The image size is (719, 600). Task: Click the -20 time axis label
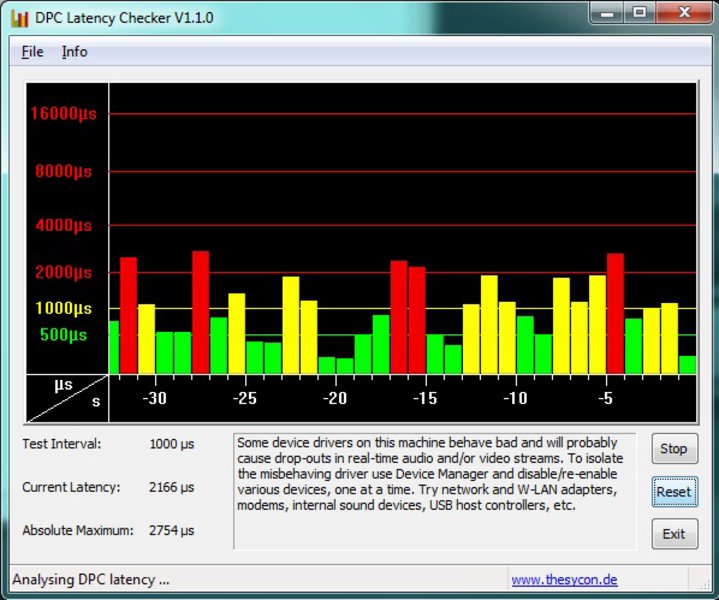click(x=335, y=398)
